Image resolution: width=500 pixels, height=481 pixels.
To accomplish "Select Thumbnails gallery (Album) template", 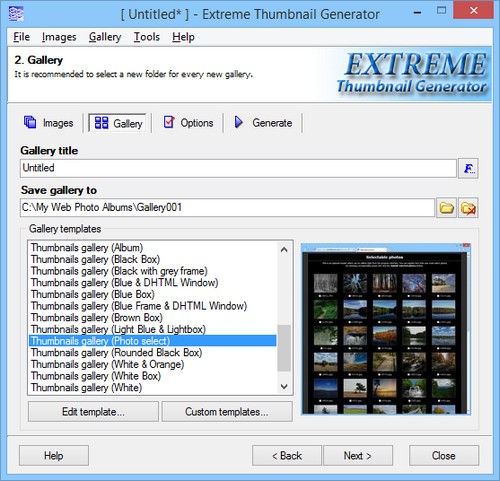I will 153,248.
